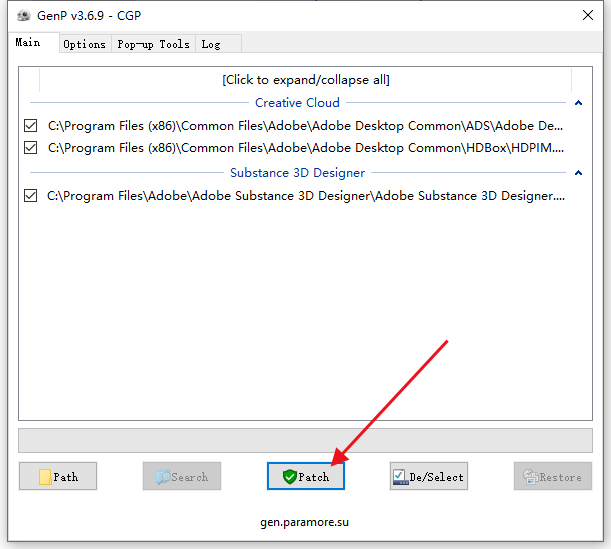The height and width of the screenshot is (549, 611).
Task: Select the Substance 3D Designer group title
Action: tap(297, 173)
